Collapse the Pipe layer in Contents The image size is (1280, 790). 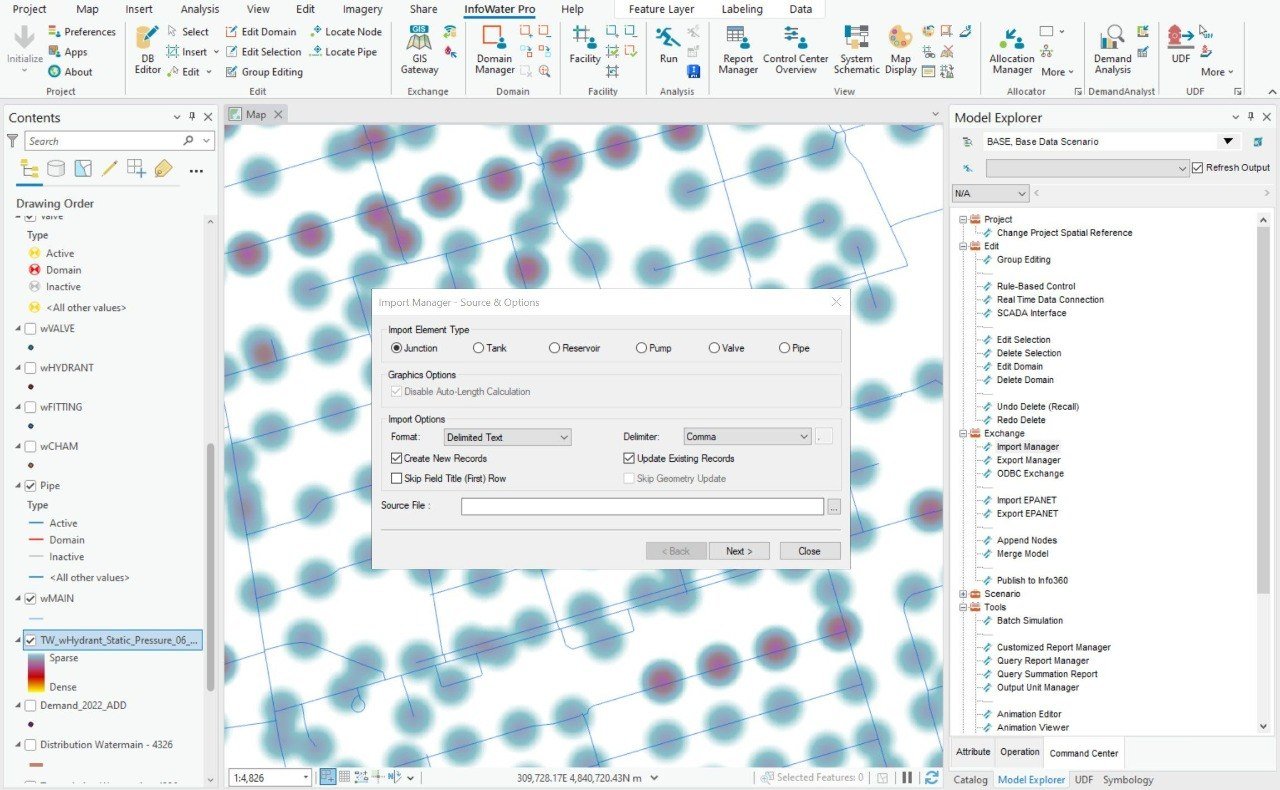point(18,486)
